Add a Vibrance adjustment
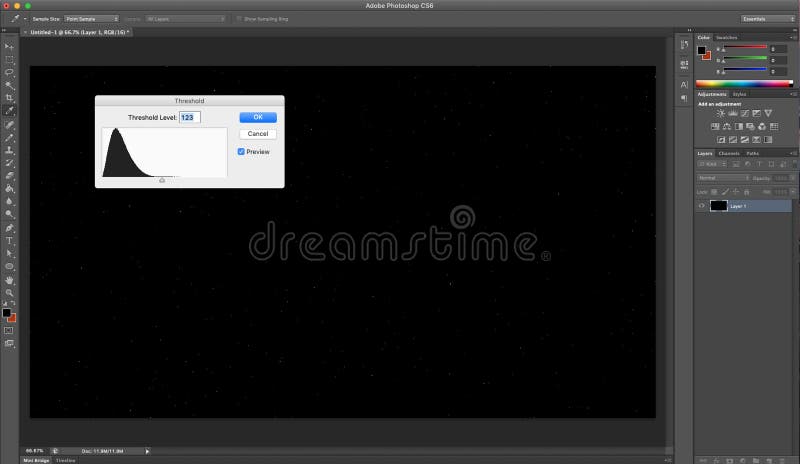The height and width of the screenshot is (464, 800). [x=768, y=113]
